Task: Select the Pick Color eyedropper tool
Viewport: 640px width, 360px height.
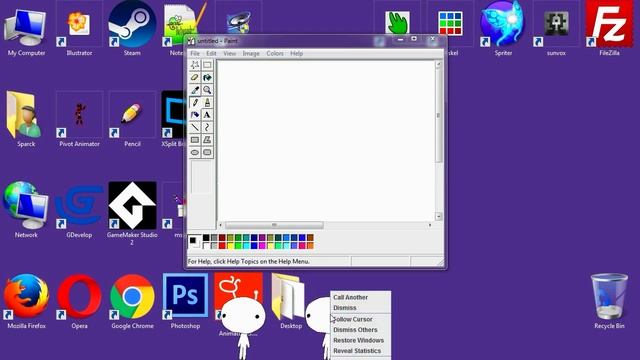Action: (x=195, y=90)
